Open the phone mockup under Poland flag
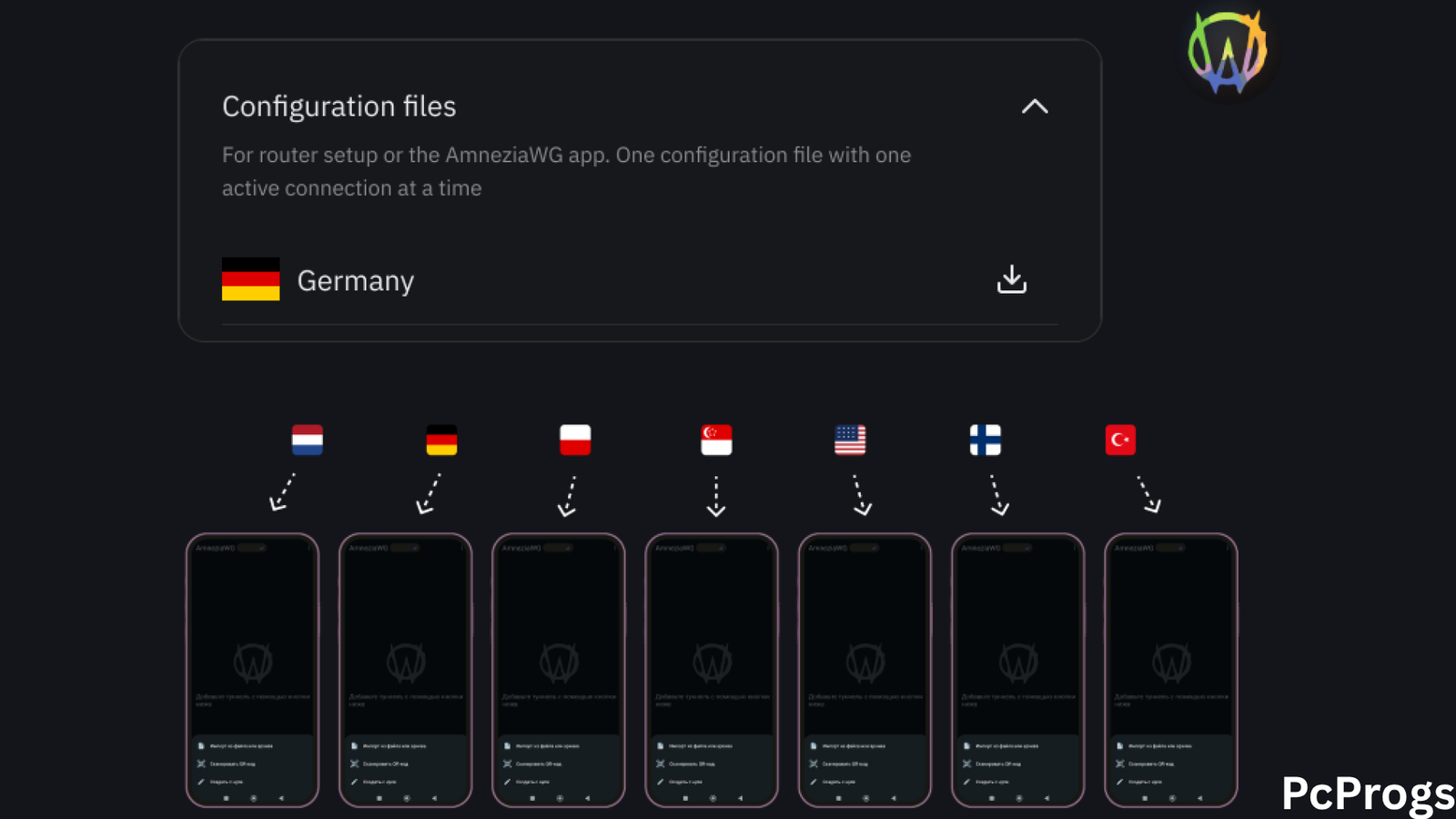 pos(559,670)
